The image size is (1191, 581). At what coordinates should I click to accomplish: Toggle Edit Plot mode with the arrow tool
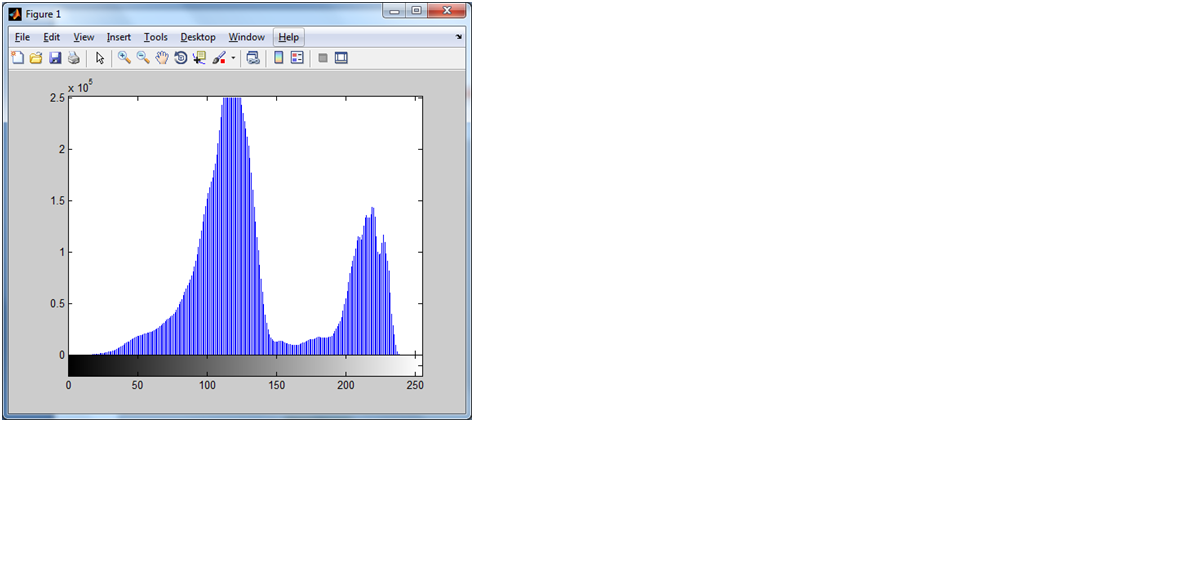click(x=99, y=57)
